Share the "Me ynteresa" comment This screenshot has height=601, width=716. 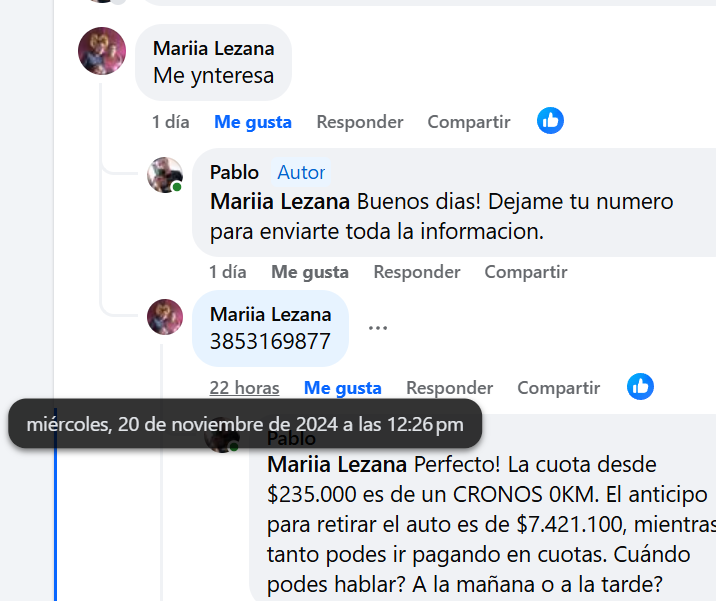(469, 122)
